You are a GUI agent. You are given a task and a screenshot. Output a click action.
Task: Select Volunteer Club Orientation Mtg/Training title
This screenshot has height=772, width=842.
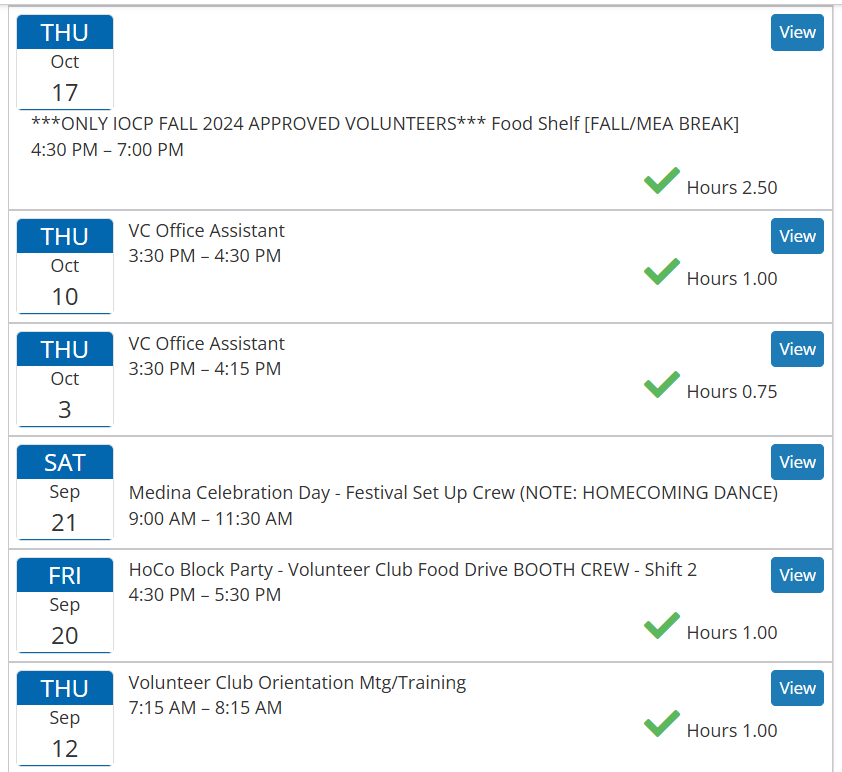point(297,683)
